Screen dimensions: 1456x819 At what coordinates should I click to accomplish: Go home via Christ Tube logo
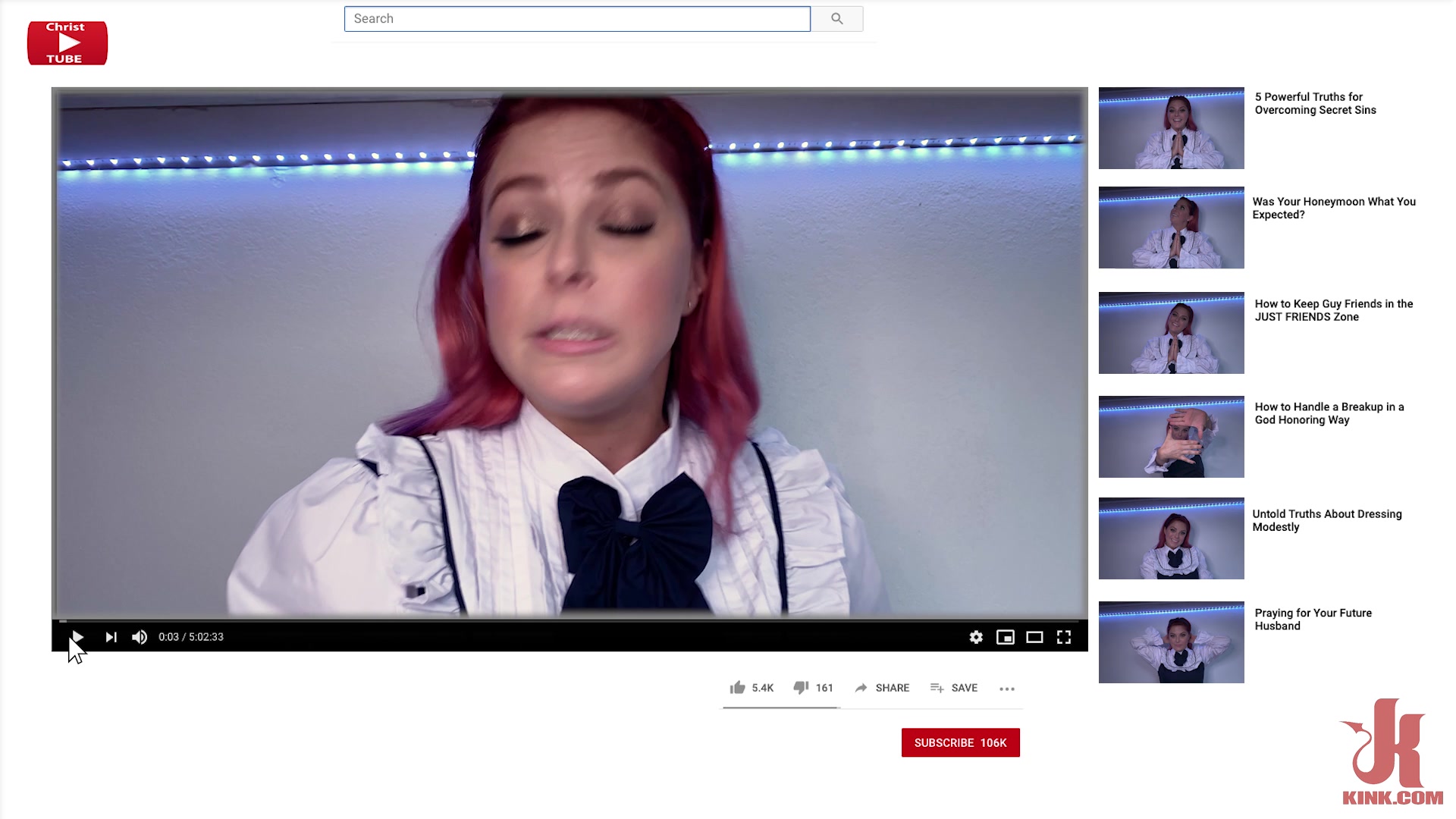point(67,42)
